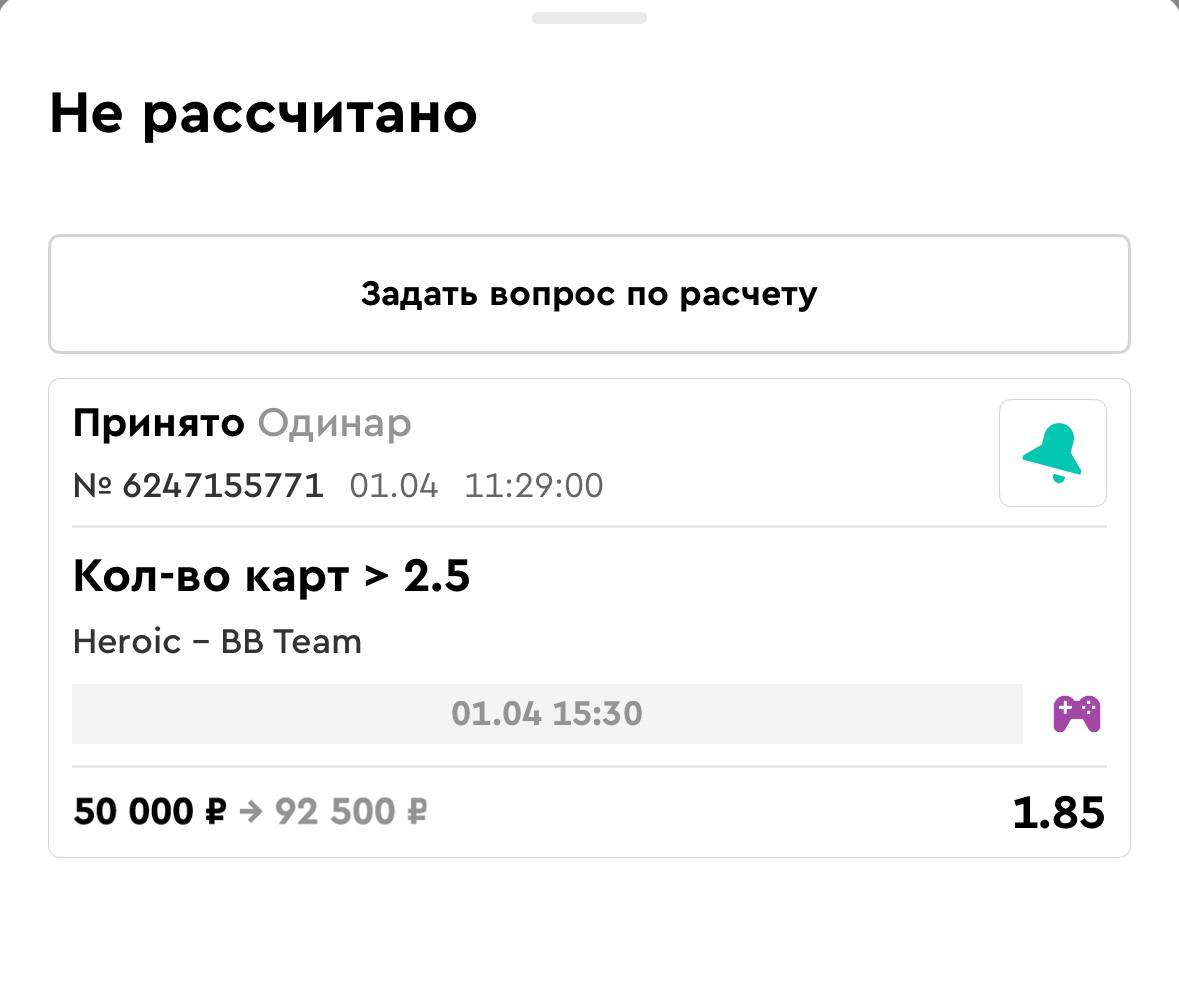Open the "Кол-во карт > 2.5" bet title
This screenshot has height=1004, width=1179.
pyautogui.click(x=271, y=576)
